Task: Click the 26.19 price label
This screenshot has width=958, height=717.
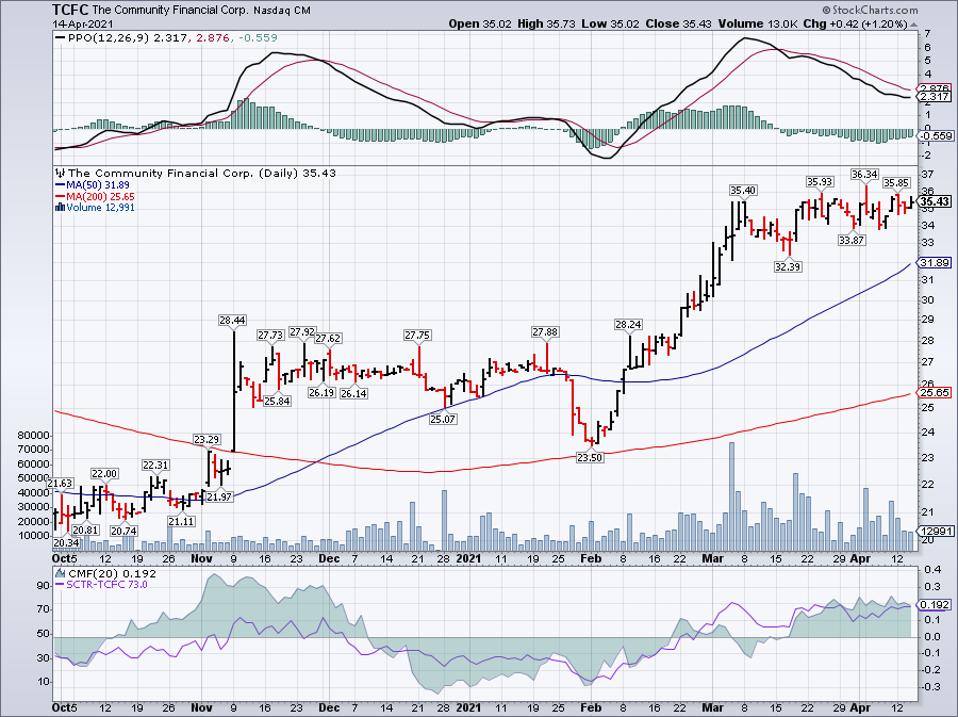Action: (x=321, y=392)
